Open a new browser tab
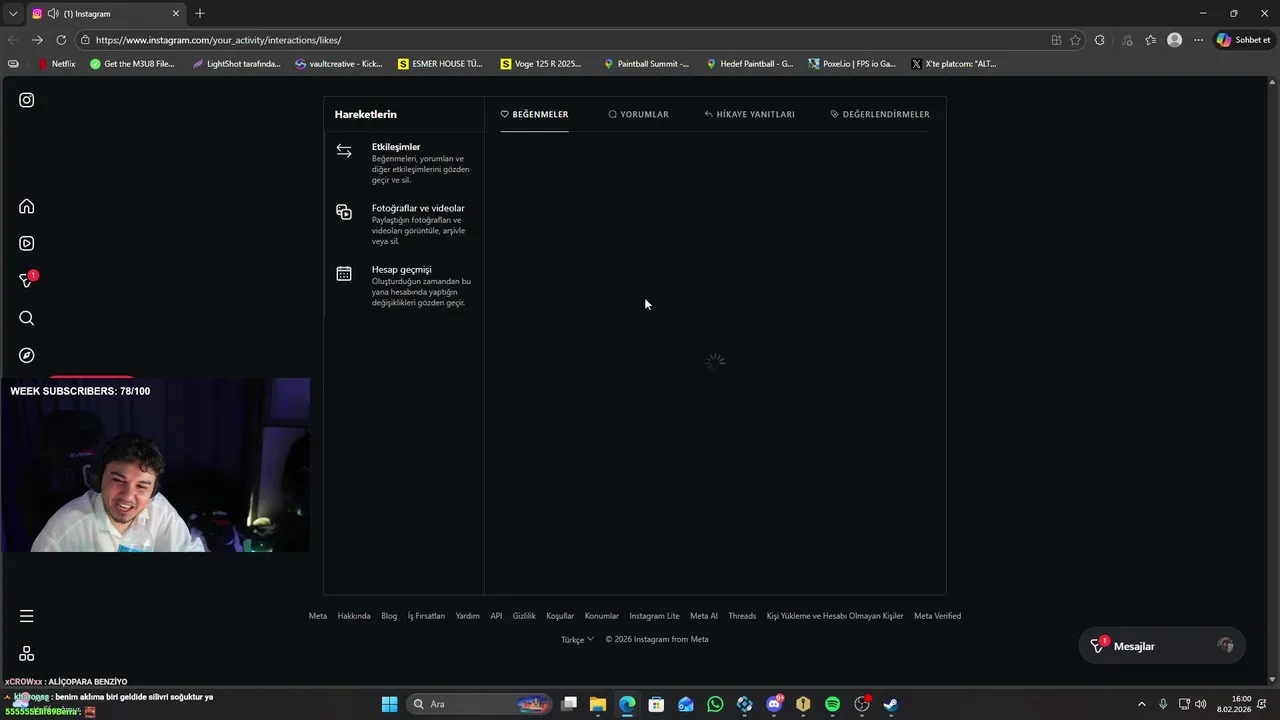 pos(200,13)
